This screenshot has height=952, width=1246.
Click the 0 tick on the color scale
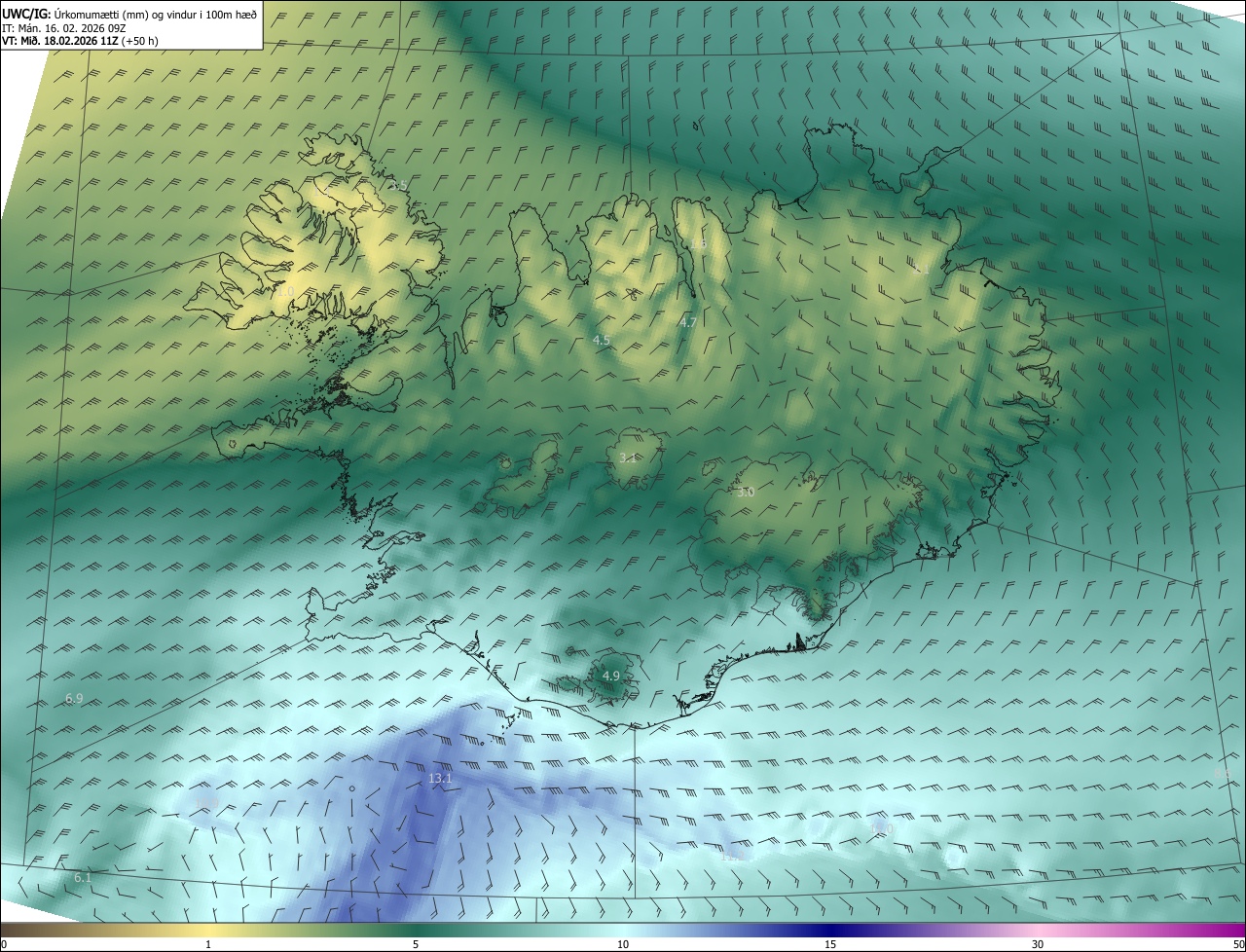pos(4,944)
